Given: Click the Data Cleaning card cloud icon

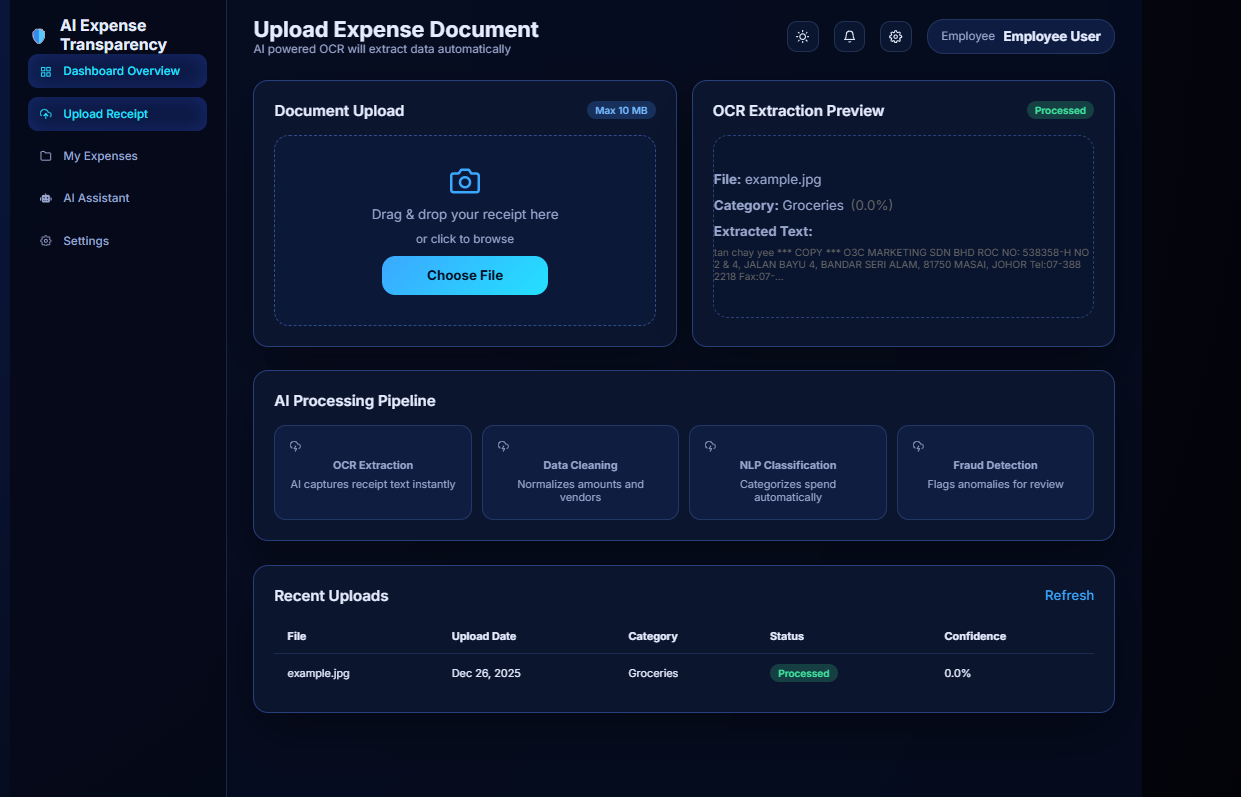Looking at the screenshot, I should 503,446.
